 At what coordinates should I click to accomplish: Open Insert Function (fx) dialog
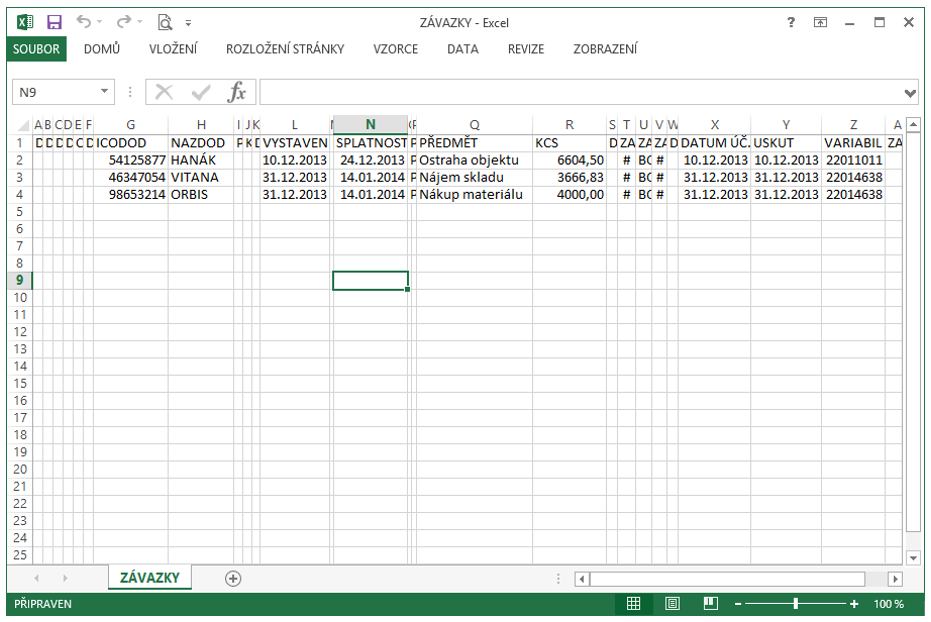click(237, 92)
